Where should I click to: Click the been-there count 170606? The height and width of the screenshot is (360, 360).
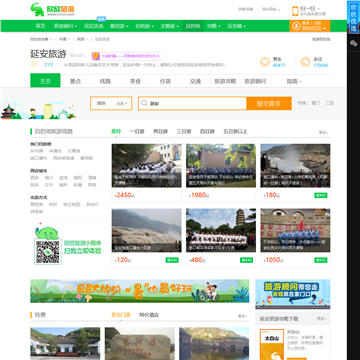[321, 65]
